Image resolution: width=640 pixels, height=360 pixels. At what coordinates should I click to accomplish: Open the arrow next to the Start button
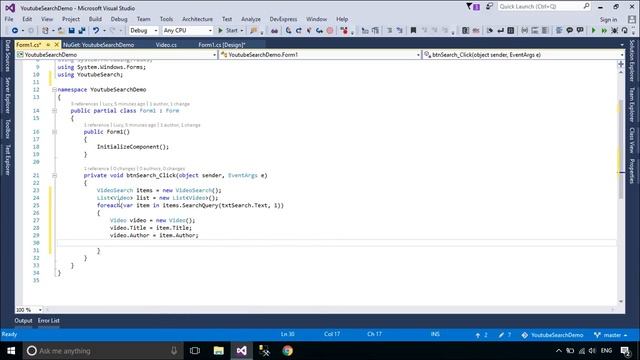(242, 31)
